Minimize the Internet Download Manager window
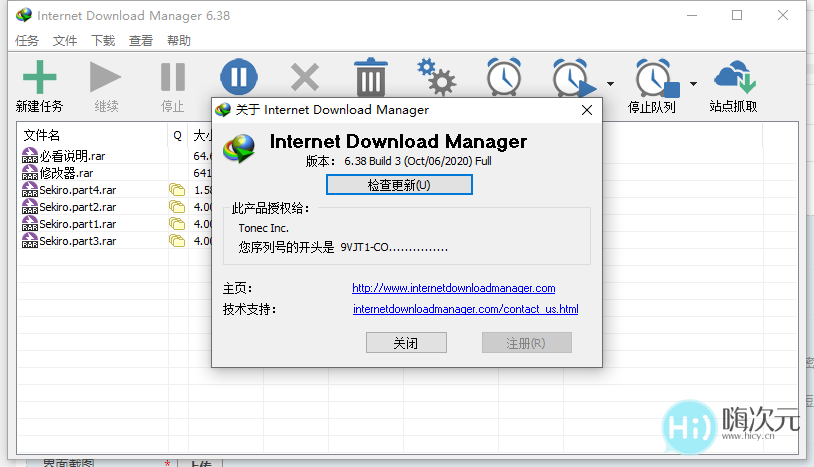 [691, 15]
